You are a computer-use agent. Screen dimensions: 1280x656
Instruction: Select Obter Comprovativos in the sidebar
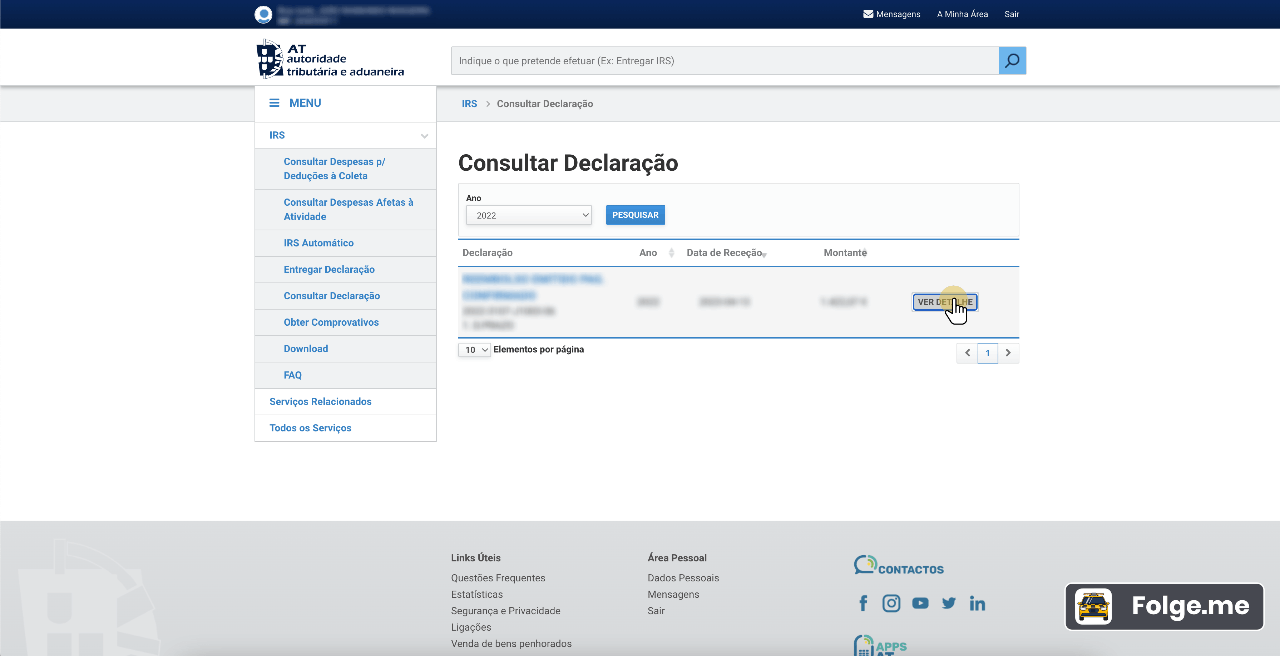tap(331, 323)
